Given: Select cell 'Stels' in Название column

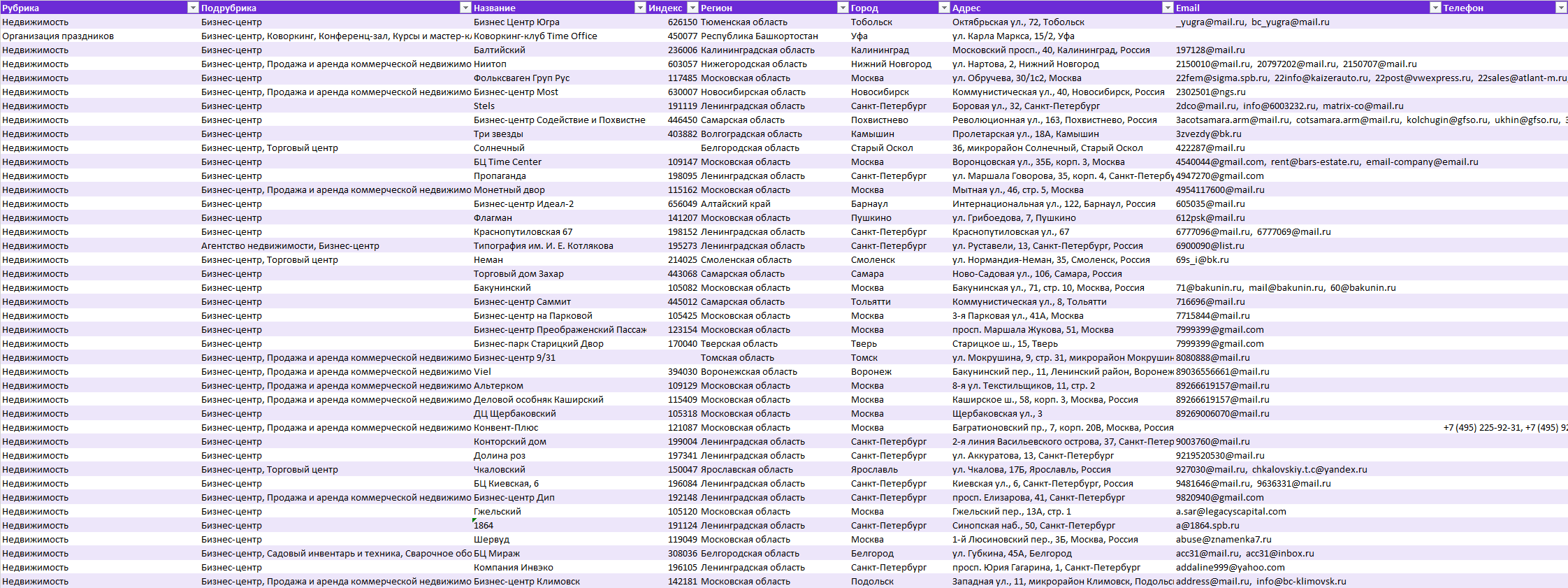Looking at the screenshot, I should (x=559, y=106).
